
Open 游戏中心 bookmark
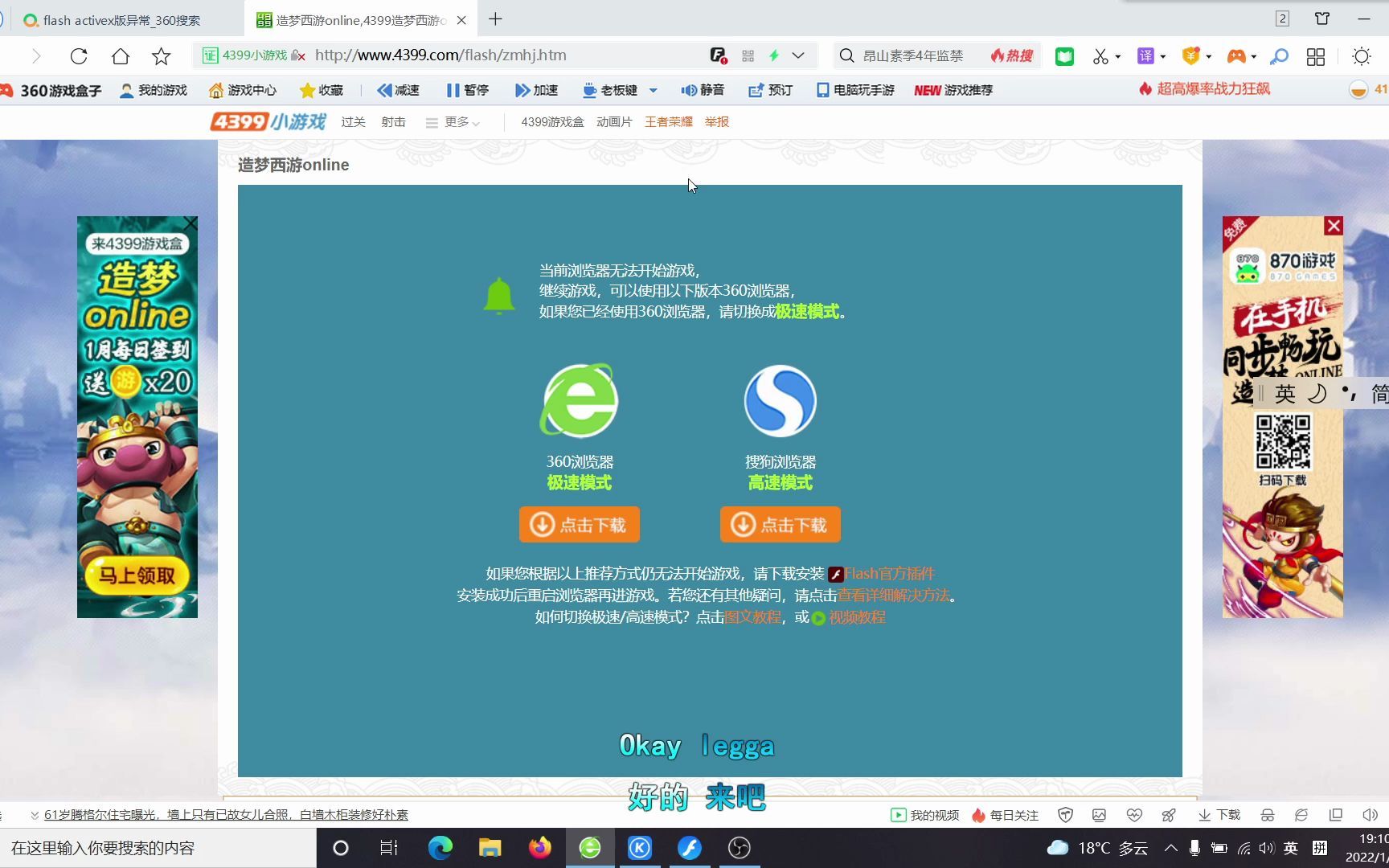[x=243, y=90]
